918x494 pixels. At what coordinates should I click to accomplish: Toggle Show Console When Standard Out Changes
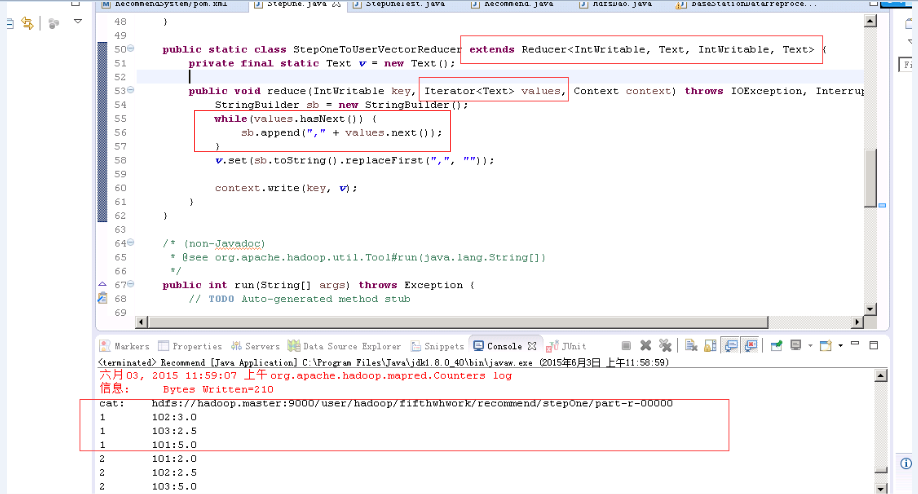[x=731, y=346]
